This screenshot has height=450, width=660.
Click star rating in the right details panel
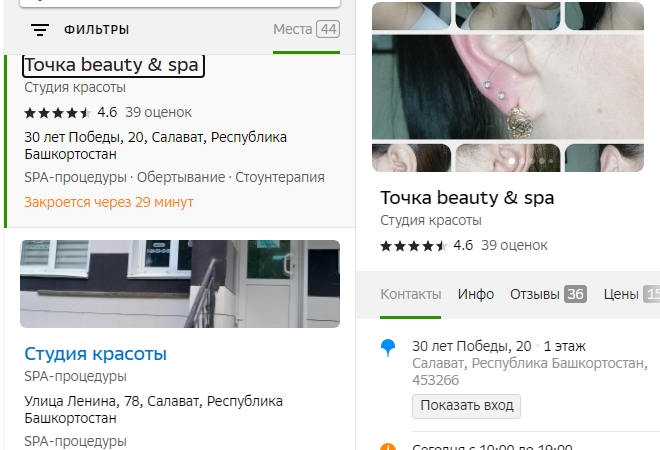413,245
